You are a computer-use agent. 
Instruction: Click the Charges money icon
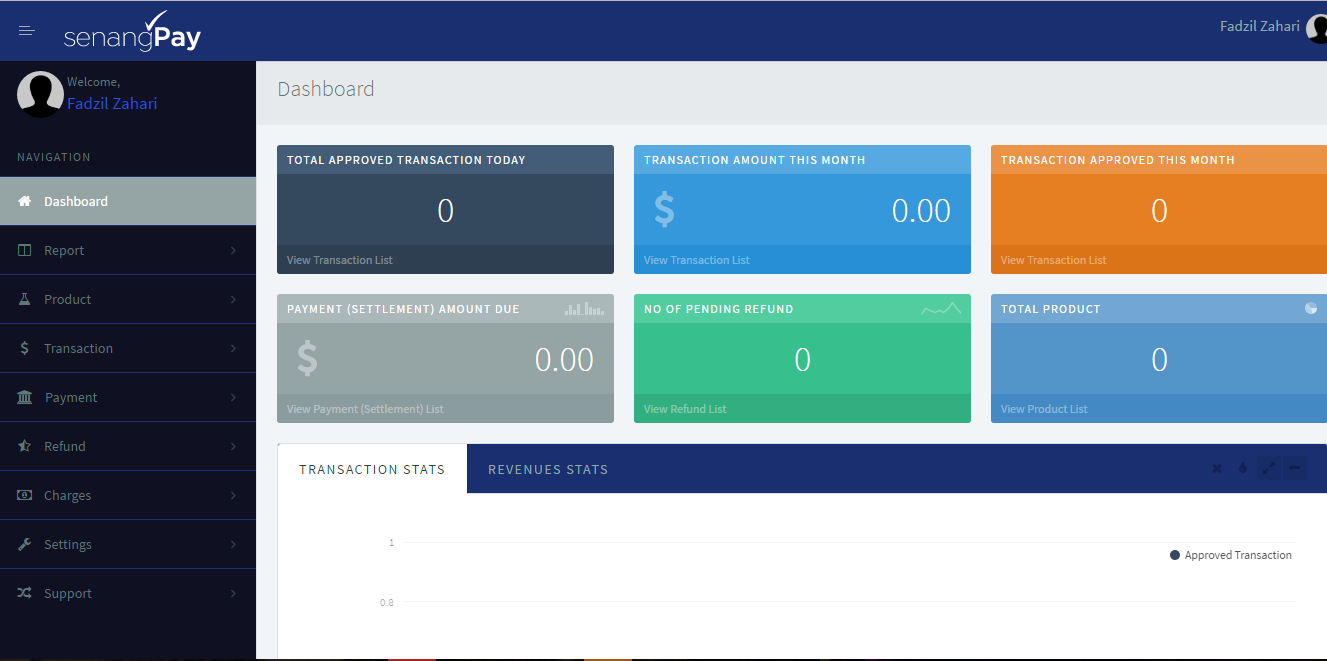tap(25, 495)
